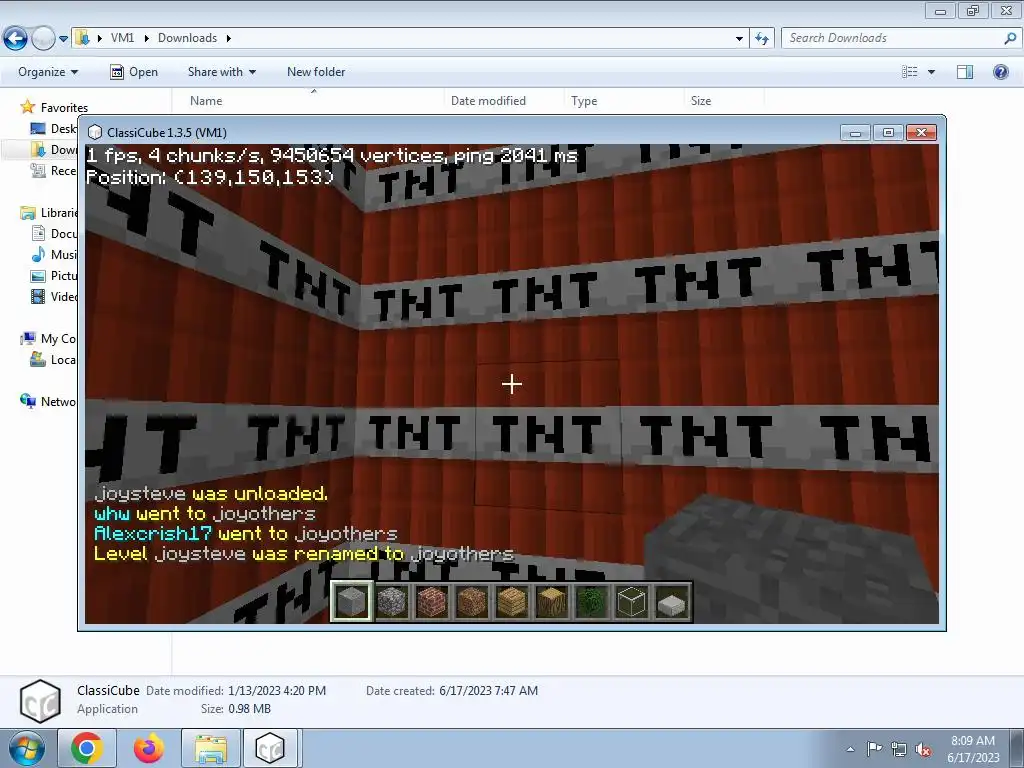The height and width of the screenshot is (768, 1024).
Task: Click the muted volume tray icon
Action: tap(923, 749)
